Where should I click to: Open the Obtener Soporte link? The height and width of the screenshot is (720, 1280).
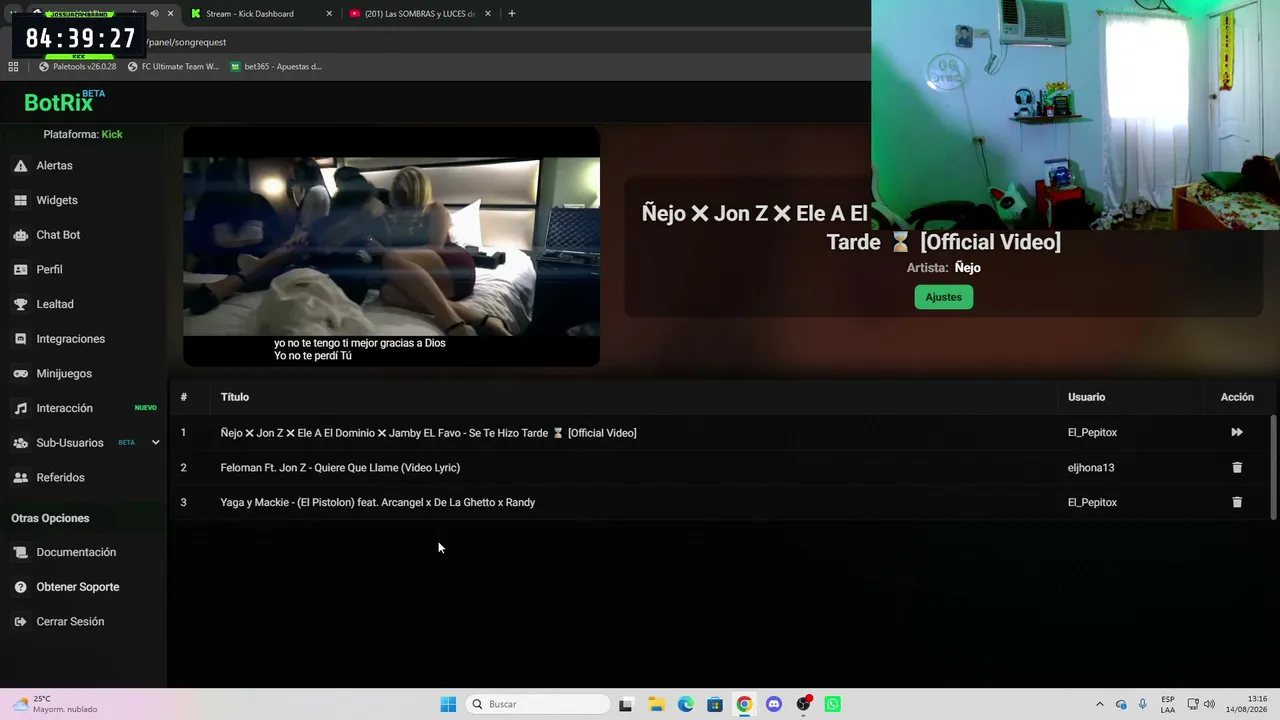(78, 587)
